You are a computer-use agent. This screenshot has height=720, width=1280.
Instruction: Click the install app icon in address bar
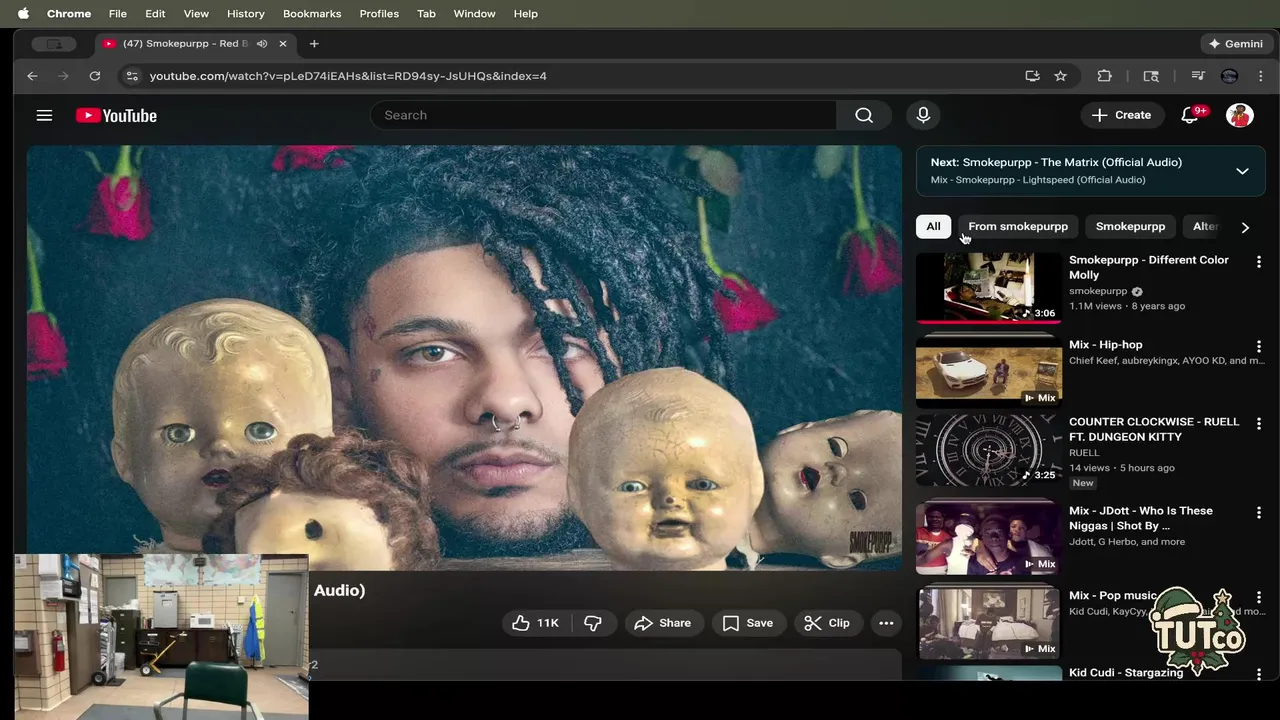1032,76
